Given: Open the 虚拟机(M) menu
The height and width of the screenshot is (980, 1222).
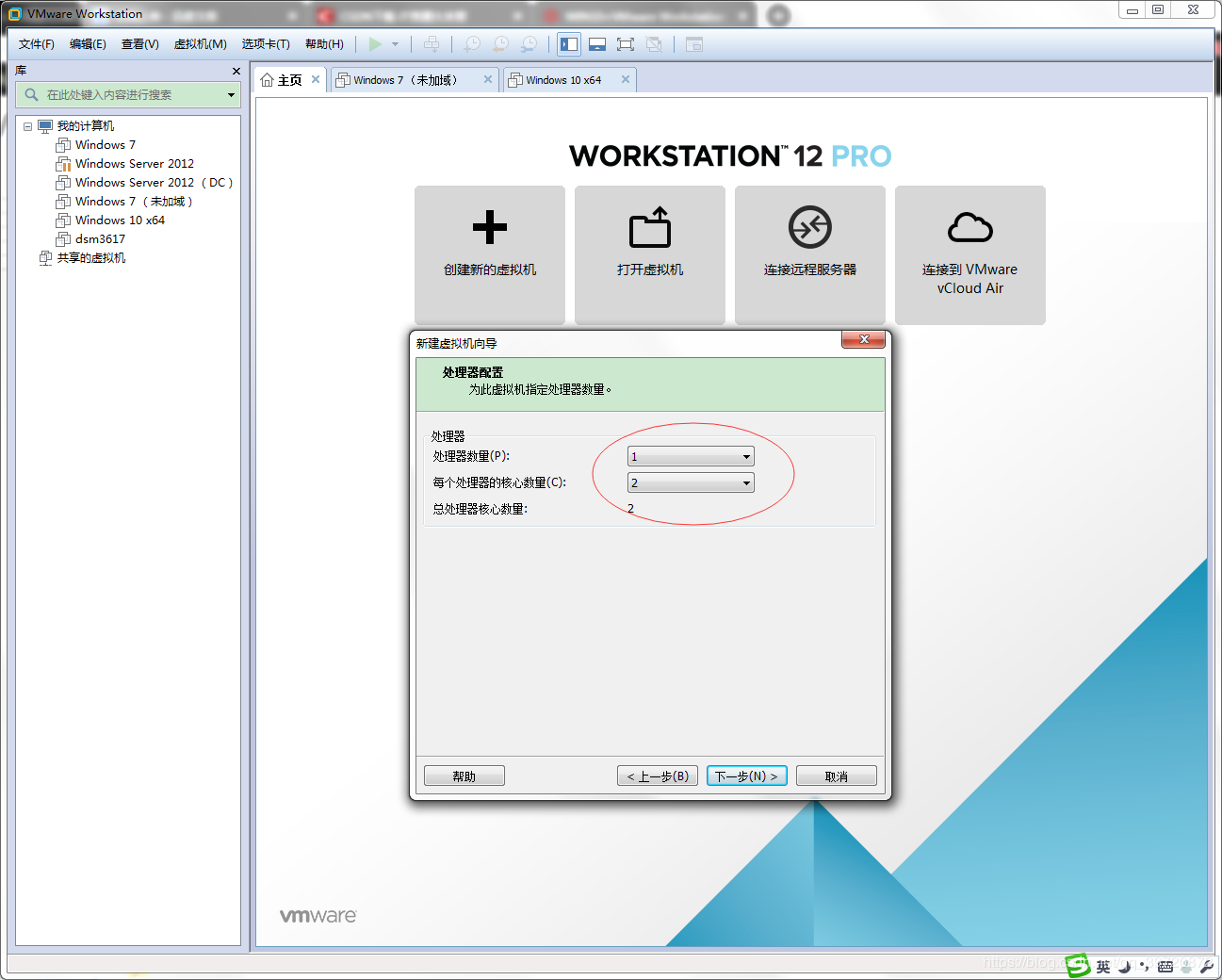Looking at the screenshot, I should (201, 44).
